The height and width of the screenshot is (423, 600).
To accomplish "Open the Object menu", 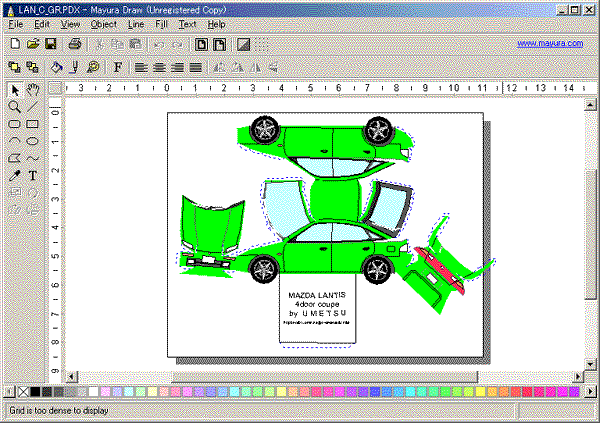I will click(104, 24).
